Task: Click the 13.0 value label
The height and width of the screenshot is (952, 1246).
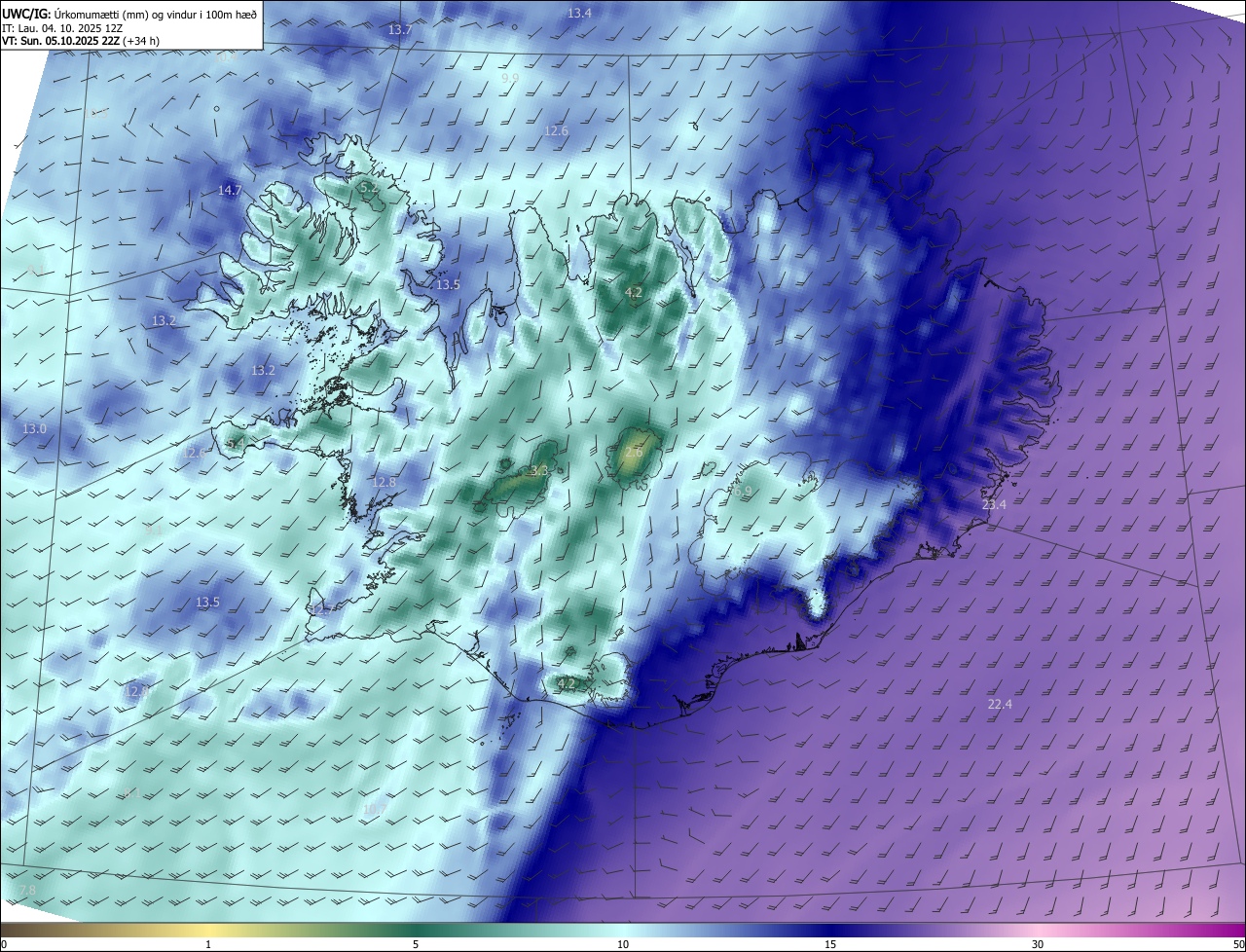Action: click(34, 428)
